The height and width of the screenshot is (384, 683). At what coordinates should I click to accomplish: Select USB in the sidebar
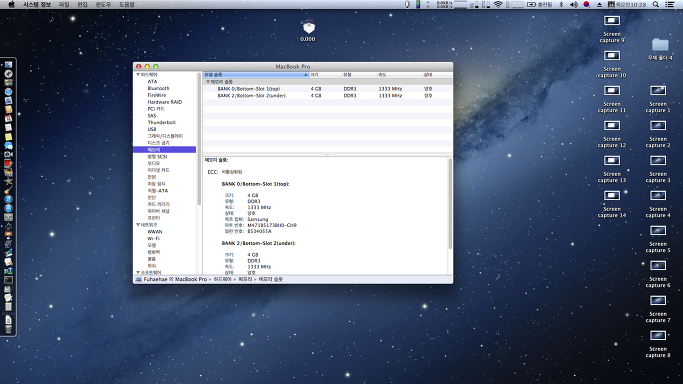pyautogui.click(x=151, y=129)
